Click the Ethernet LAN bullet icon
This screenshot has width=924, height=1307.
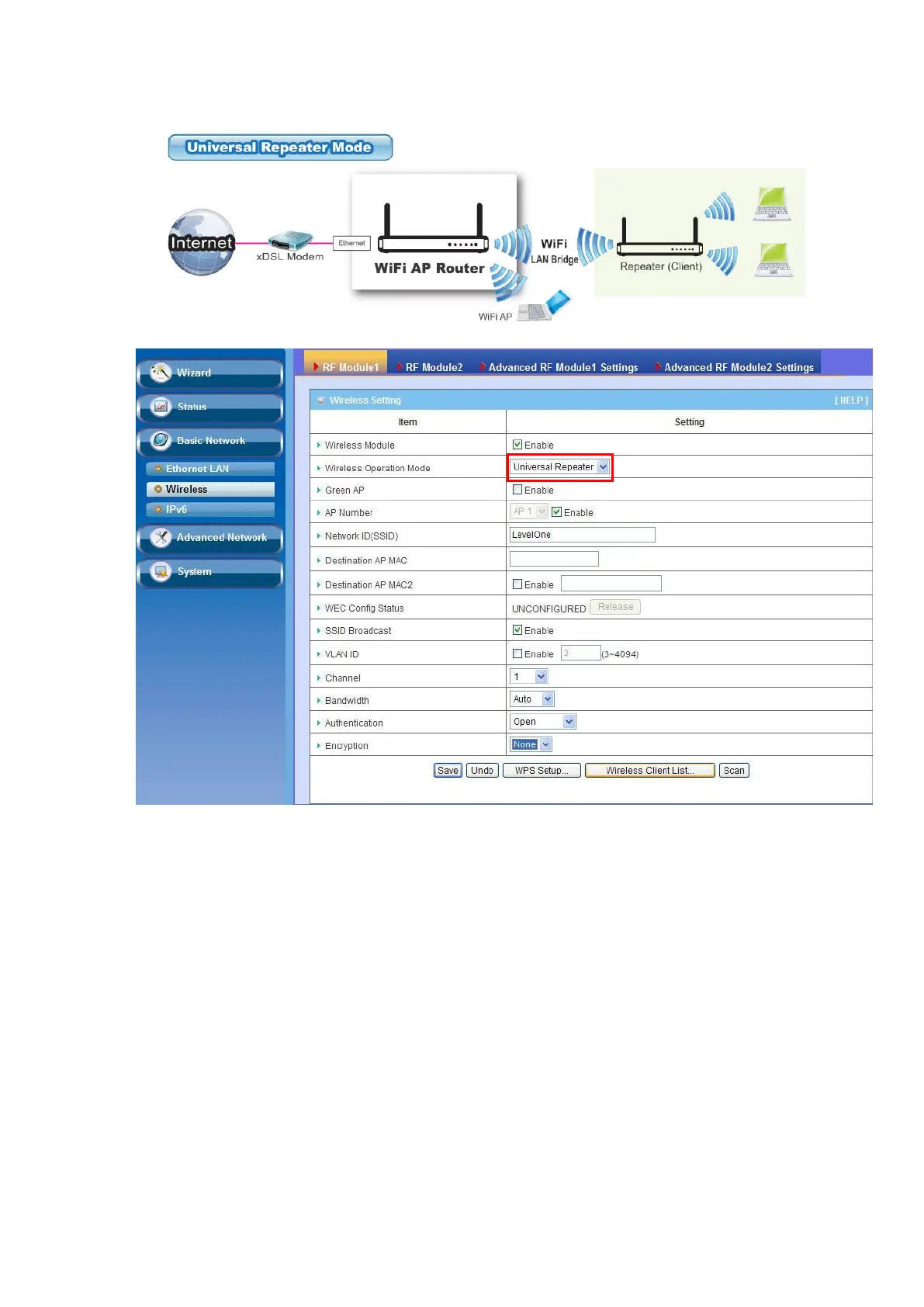158,469
